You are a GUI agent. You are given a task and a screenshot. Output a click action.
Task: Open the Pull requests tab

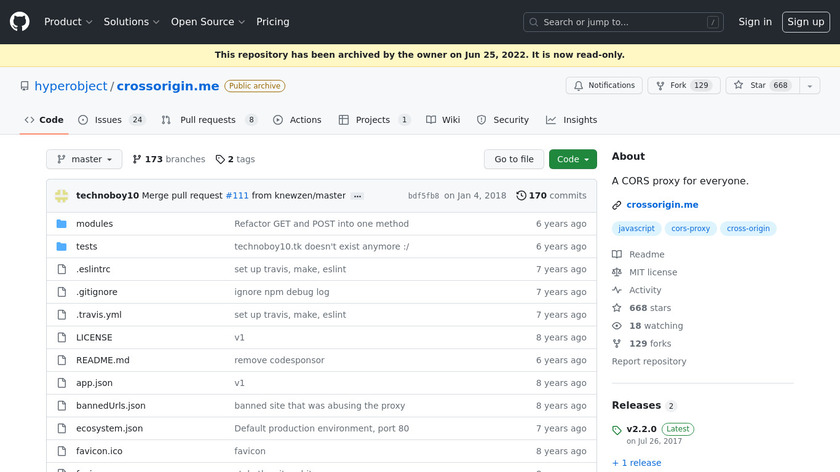pos(209,120)
